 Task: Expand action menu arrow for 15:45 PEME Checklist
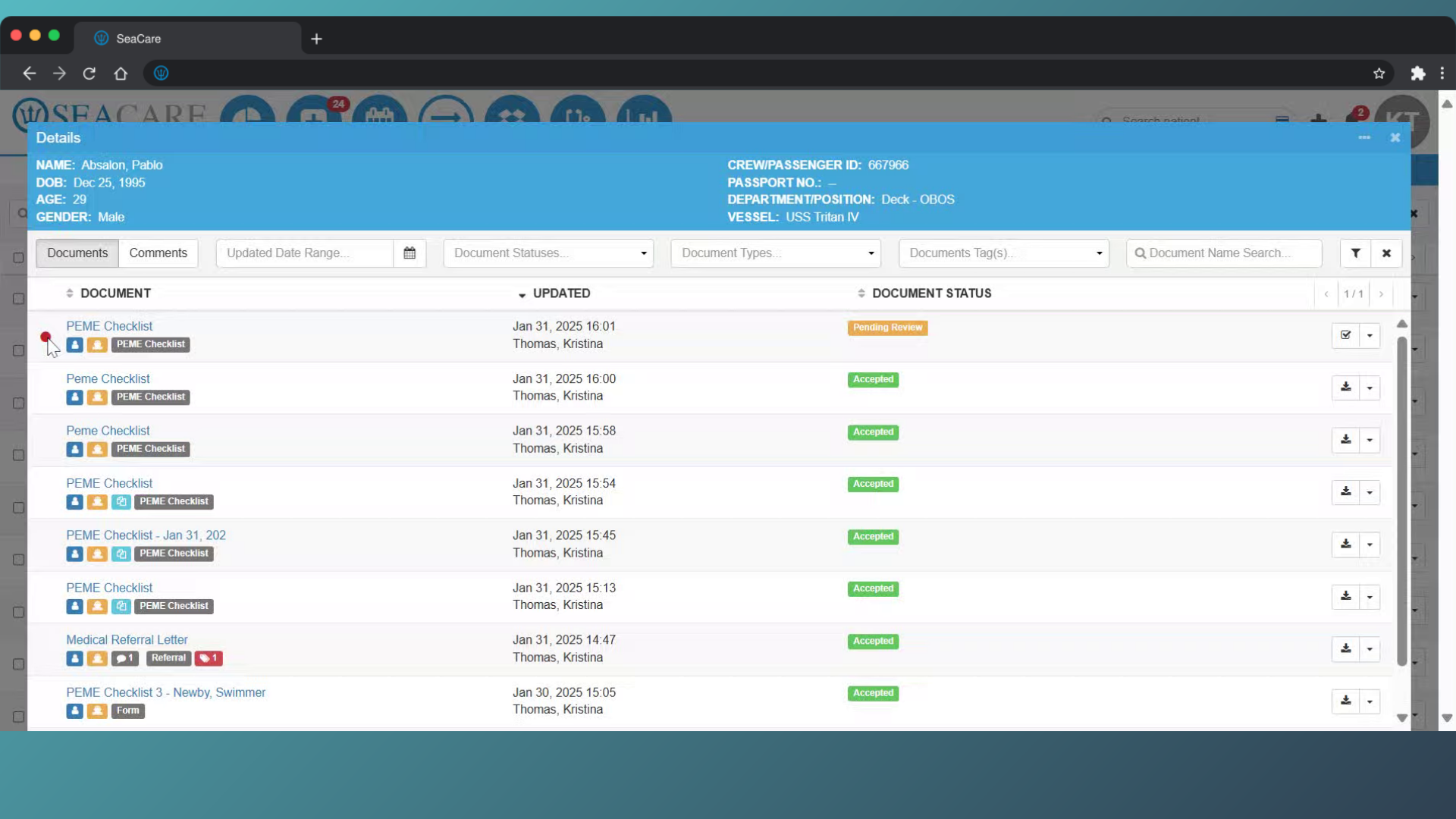tap(1370, 544)
